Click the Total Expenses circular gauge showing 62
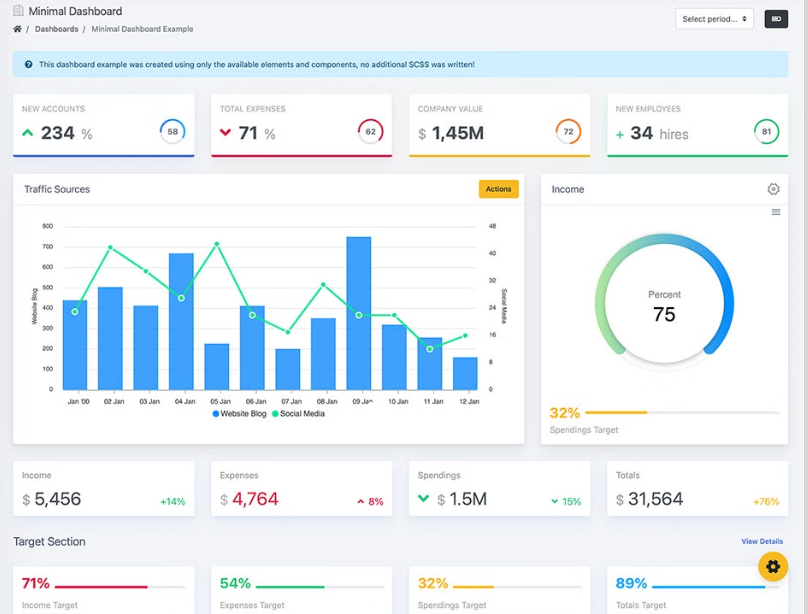Screen dimensions: 808x614 (370, 132)
